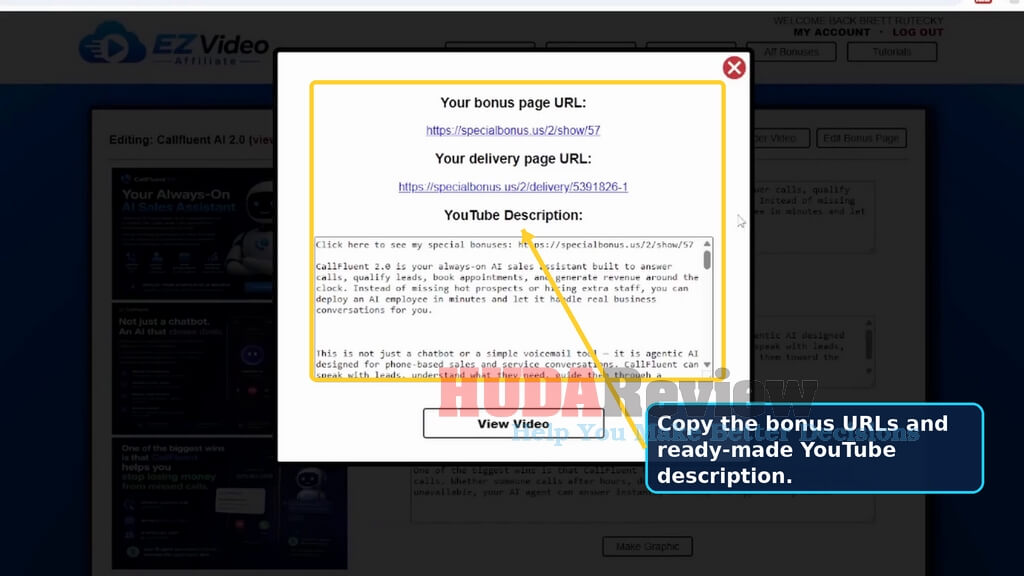Click the Make Graphic button

pos(647,546)
